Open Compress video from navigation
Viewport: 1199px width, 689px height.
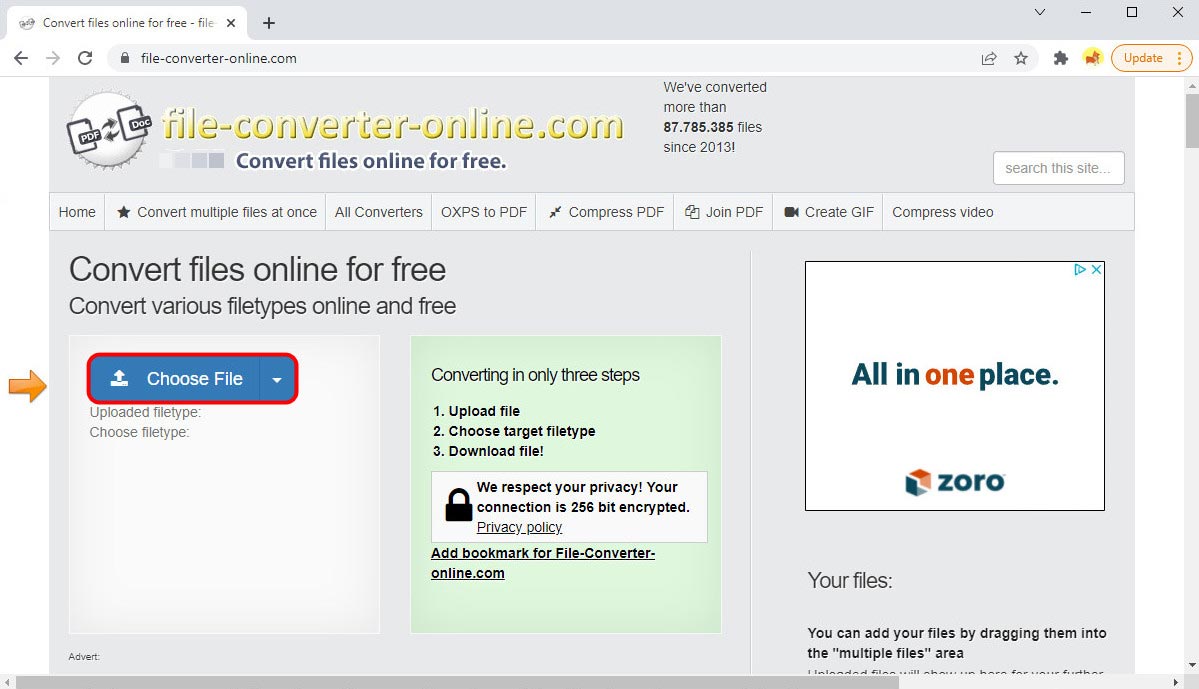coord(943,212)
